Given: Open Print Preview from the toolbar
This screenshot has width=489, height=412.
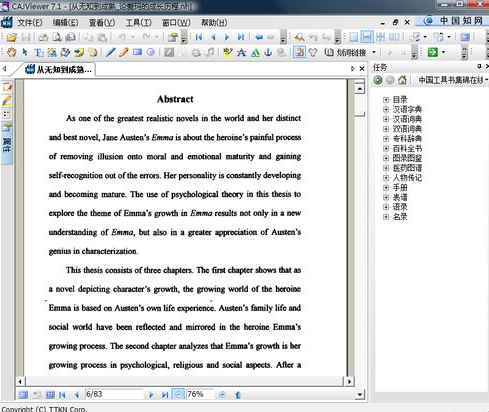Looking at the screenshot, I should (57, 37).
